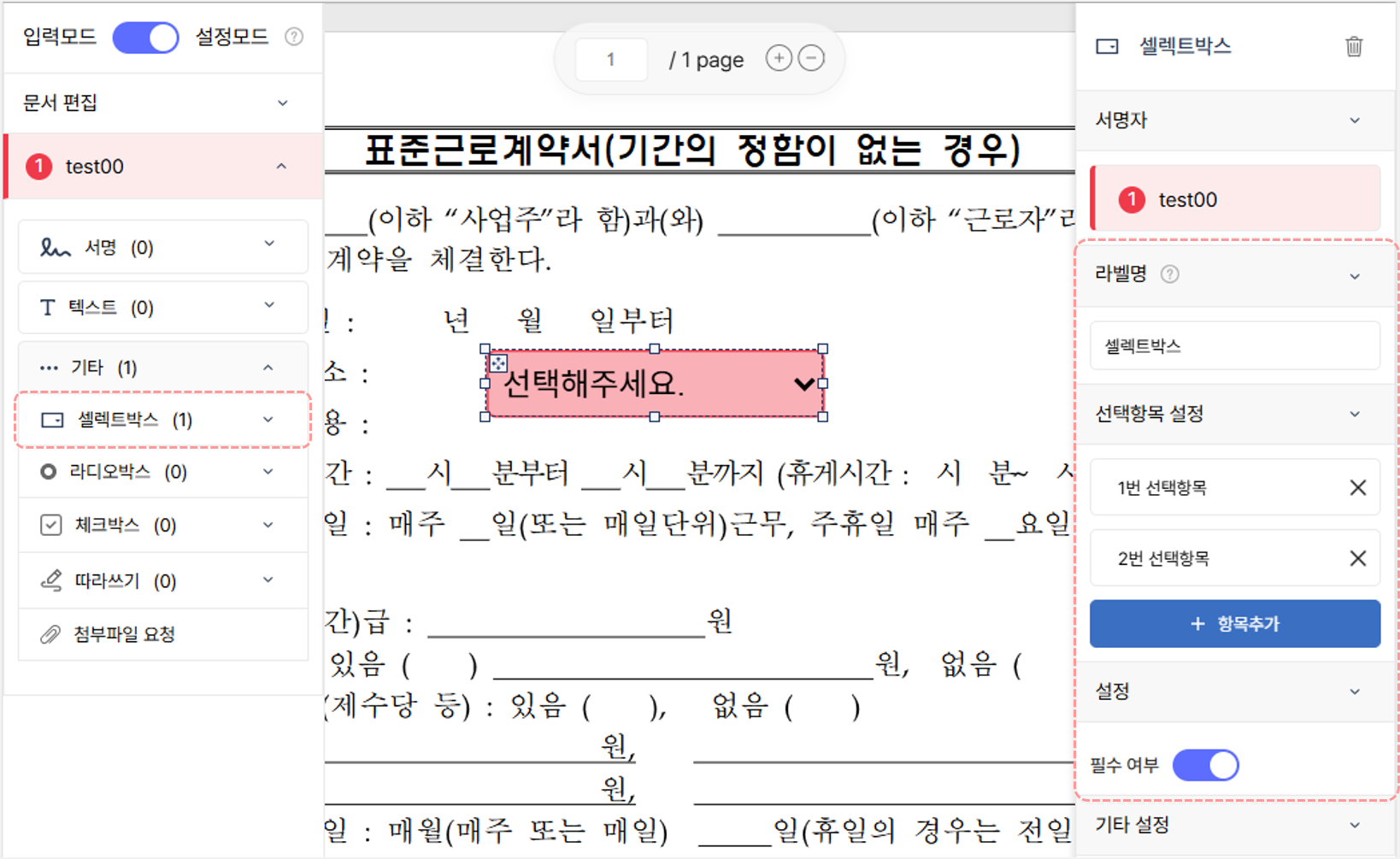Viewport: 1400px width, 859px height.
Task: Remove the 2번 선택항목 with X
Action: 1357,559
